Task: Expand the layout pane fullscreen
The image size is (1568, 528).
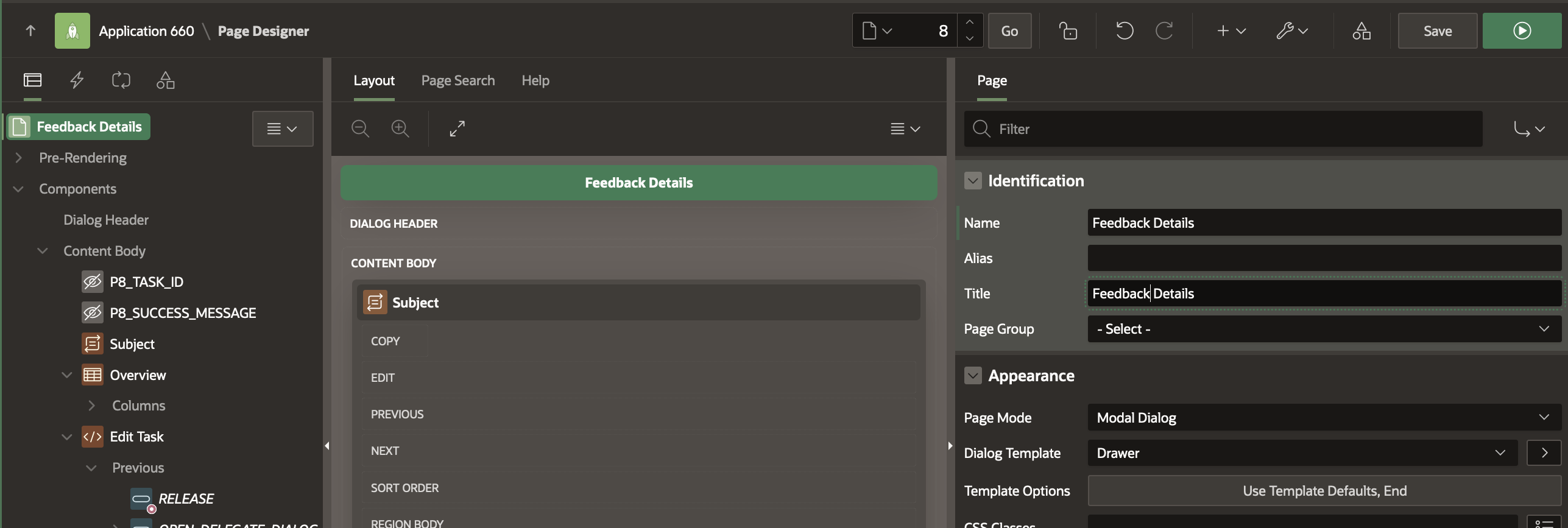Action: point(457,128)
